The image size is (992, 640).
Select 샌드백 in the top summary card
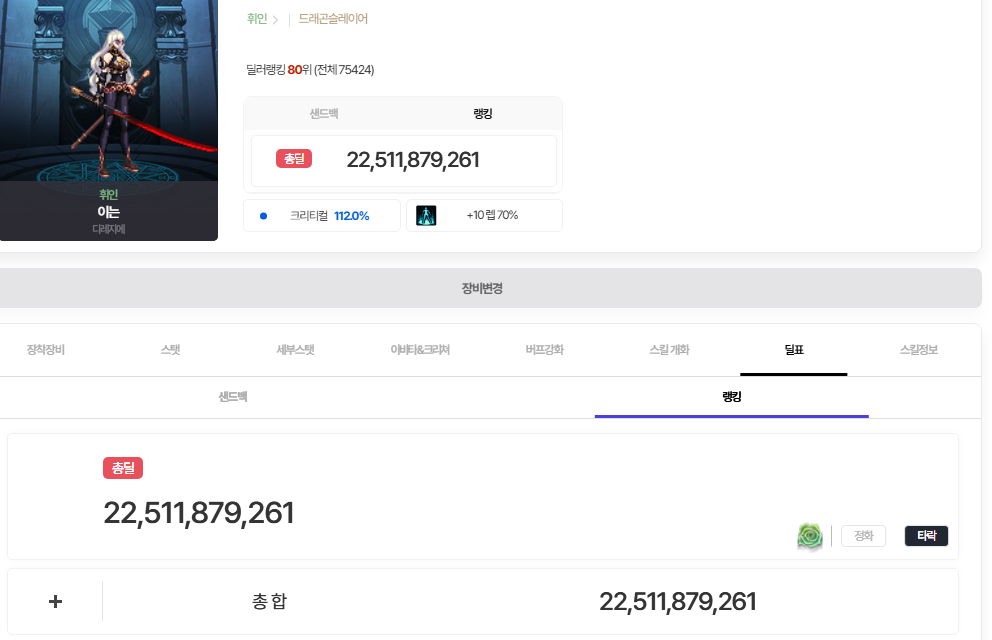[x=324, y=114]
